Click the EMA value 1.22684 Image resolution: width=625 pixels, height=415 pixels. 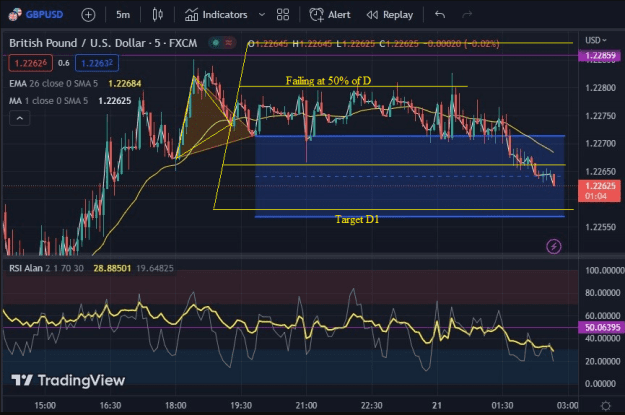[125, 83]
